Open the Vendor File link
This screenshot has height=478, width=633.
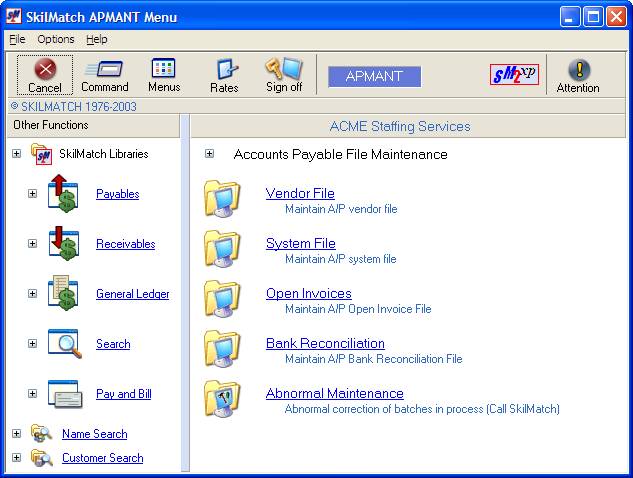300,193
